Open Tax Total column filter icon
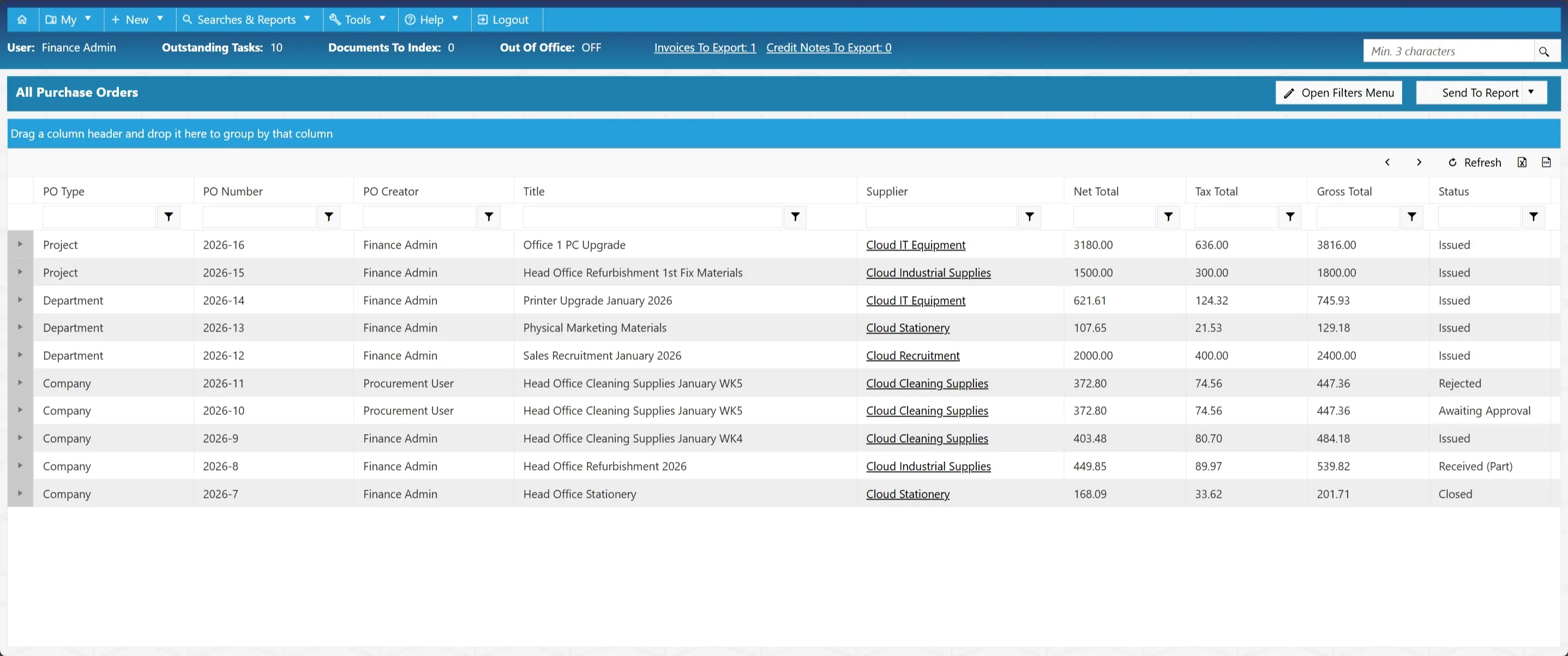 1290,216
